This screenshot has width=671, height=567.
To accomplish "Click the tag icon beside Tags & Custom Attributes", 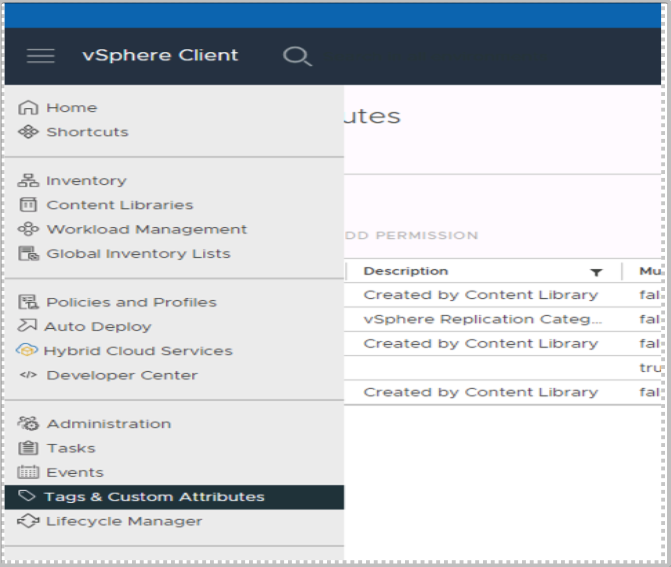I will 27,496.
